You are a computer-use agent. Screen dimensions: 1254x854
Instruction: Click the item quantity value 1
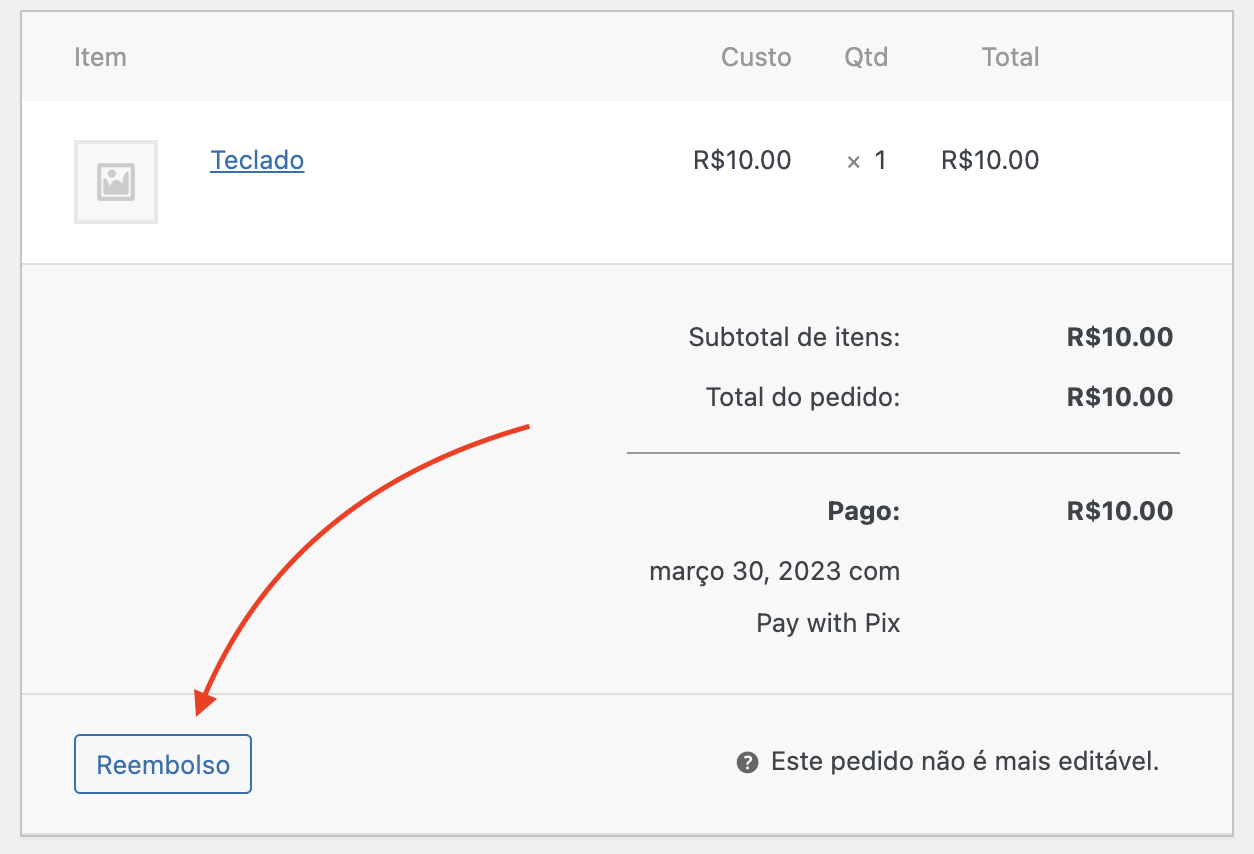pos(881,160)
